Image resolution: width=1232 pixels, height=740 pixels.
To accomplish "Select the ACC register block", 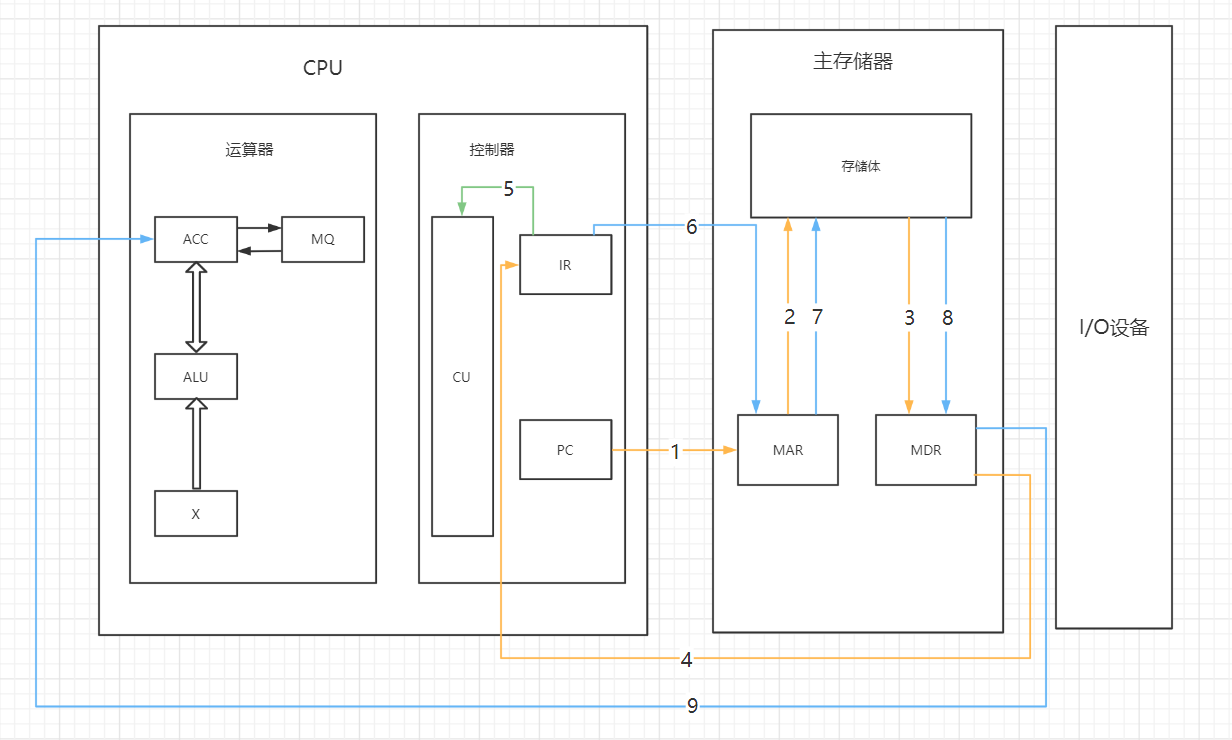I will point(195,239).
